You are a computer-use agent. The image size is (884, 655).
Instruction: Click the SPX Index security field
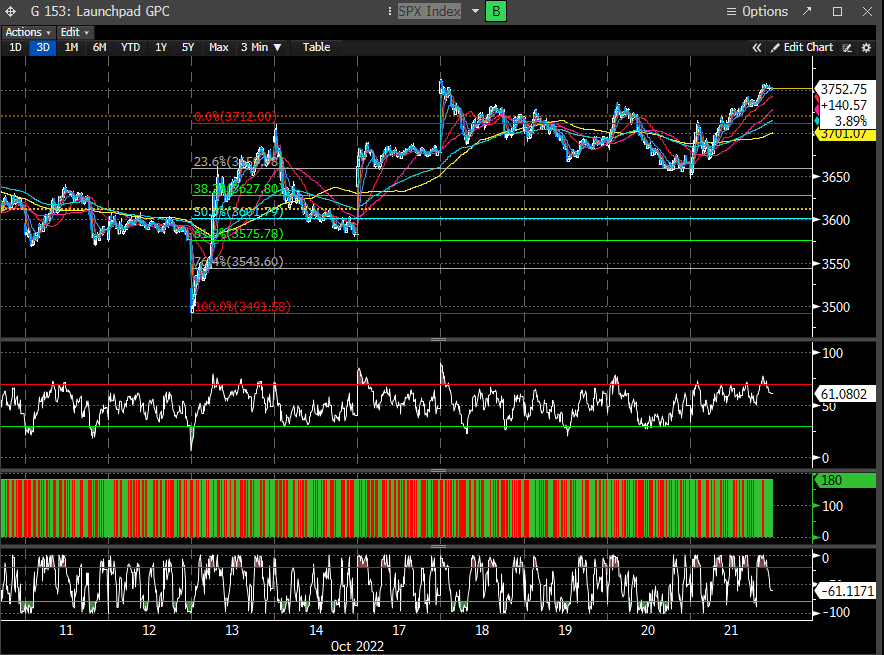[x=430, y=11]
